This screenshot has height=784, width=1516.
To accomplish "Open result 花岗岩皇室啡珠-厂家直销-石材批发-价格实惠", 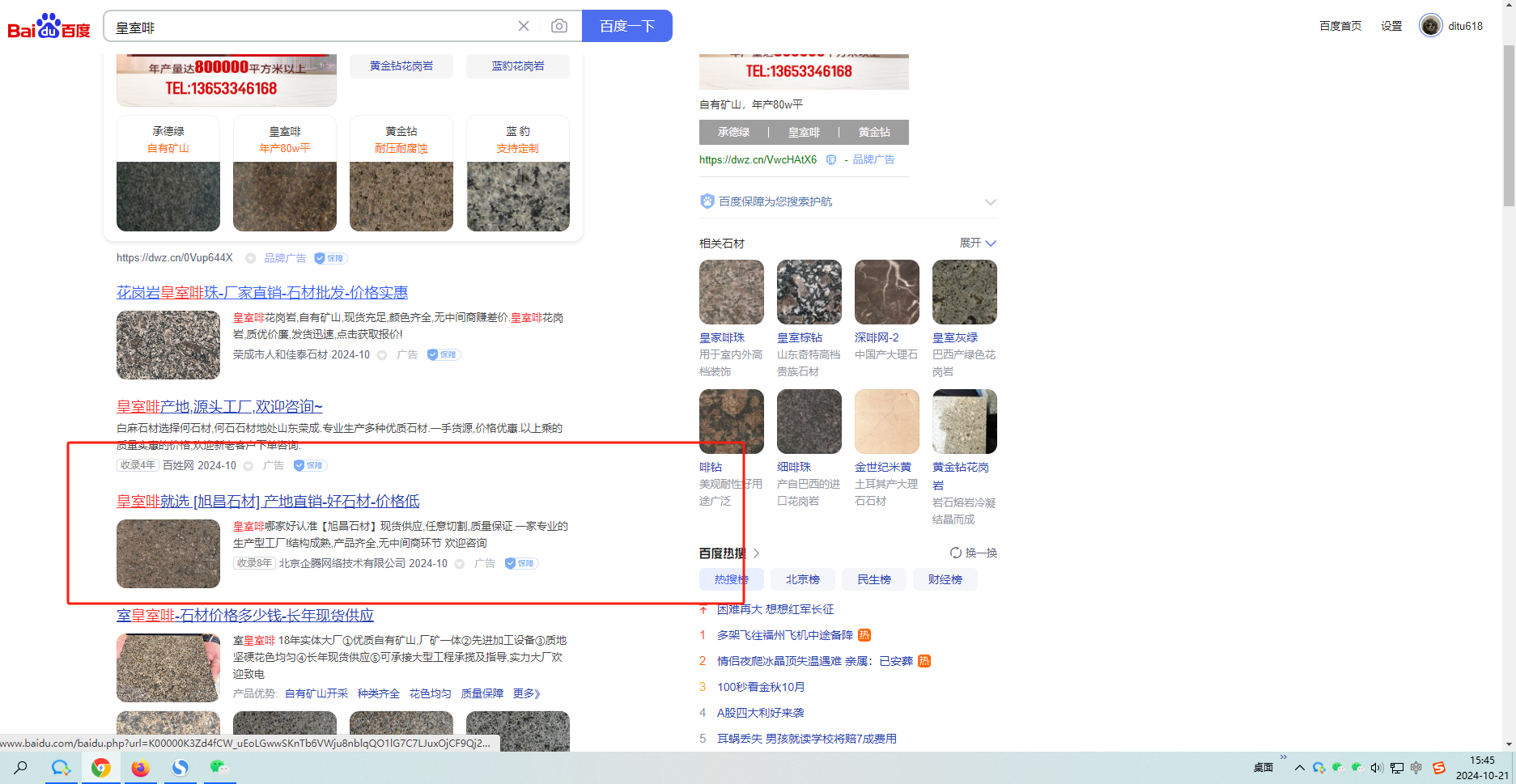I will point(262,292).
